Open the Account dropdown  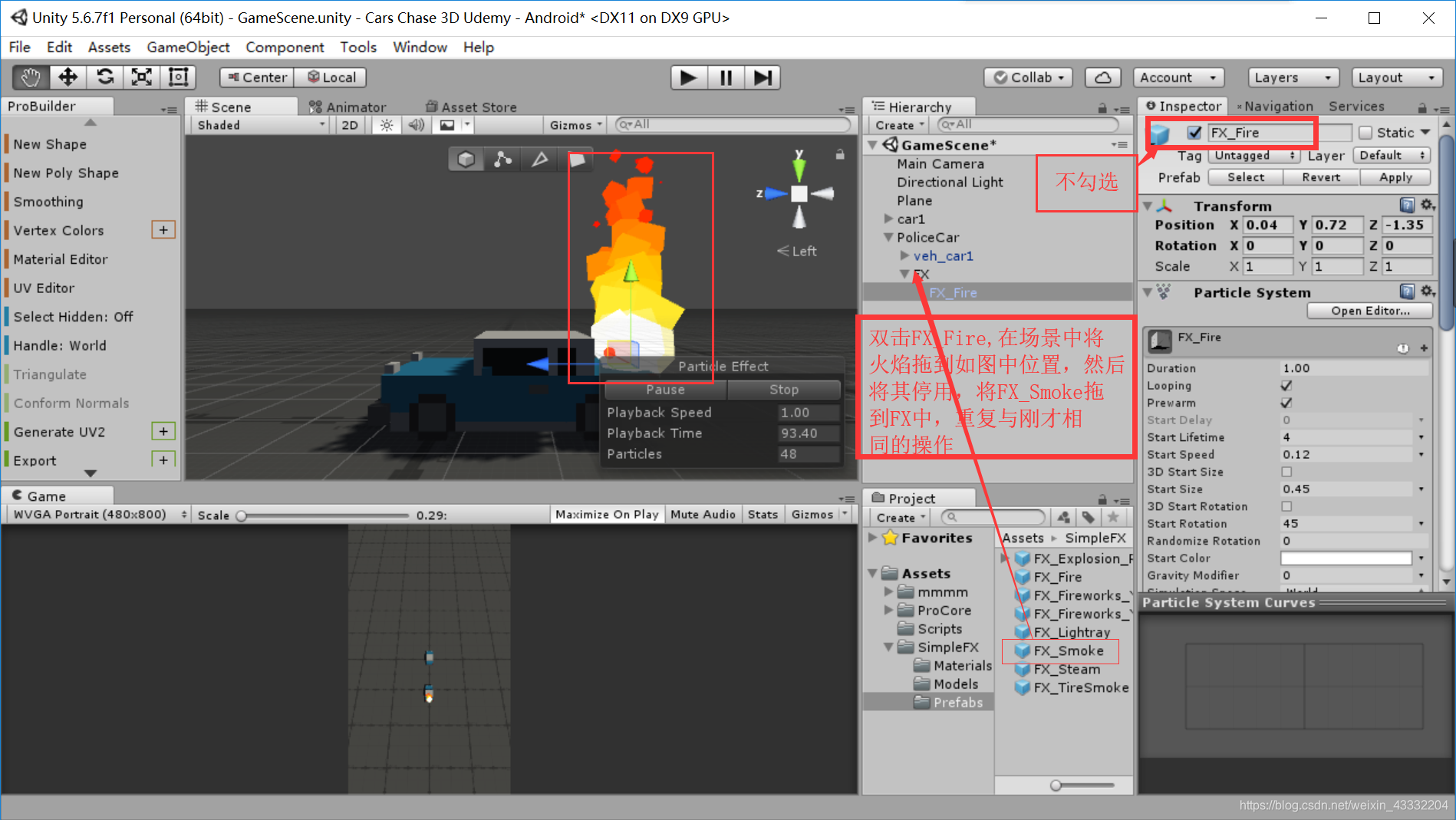click(1178, 77)
